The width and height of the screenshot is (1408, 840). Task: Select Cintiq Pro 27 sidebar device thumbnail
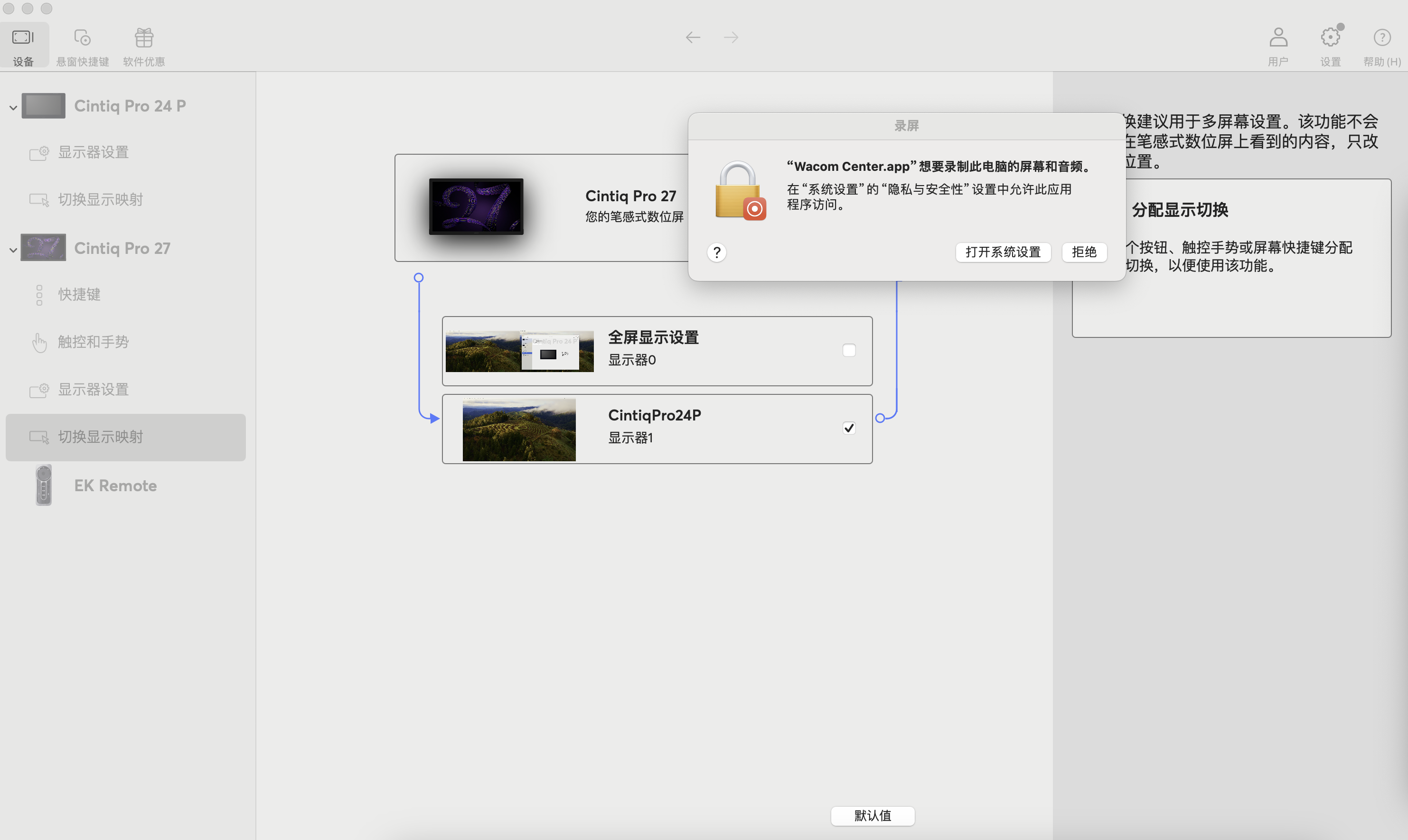point(44,247)
